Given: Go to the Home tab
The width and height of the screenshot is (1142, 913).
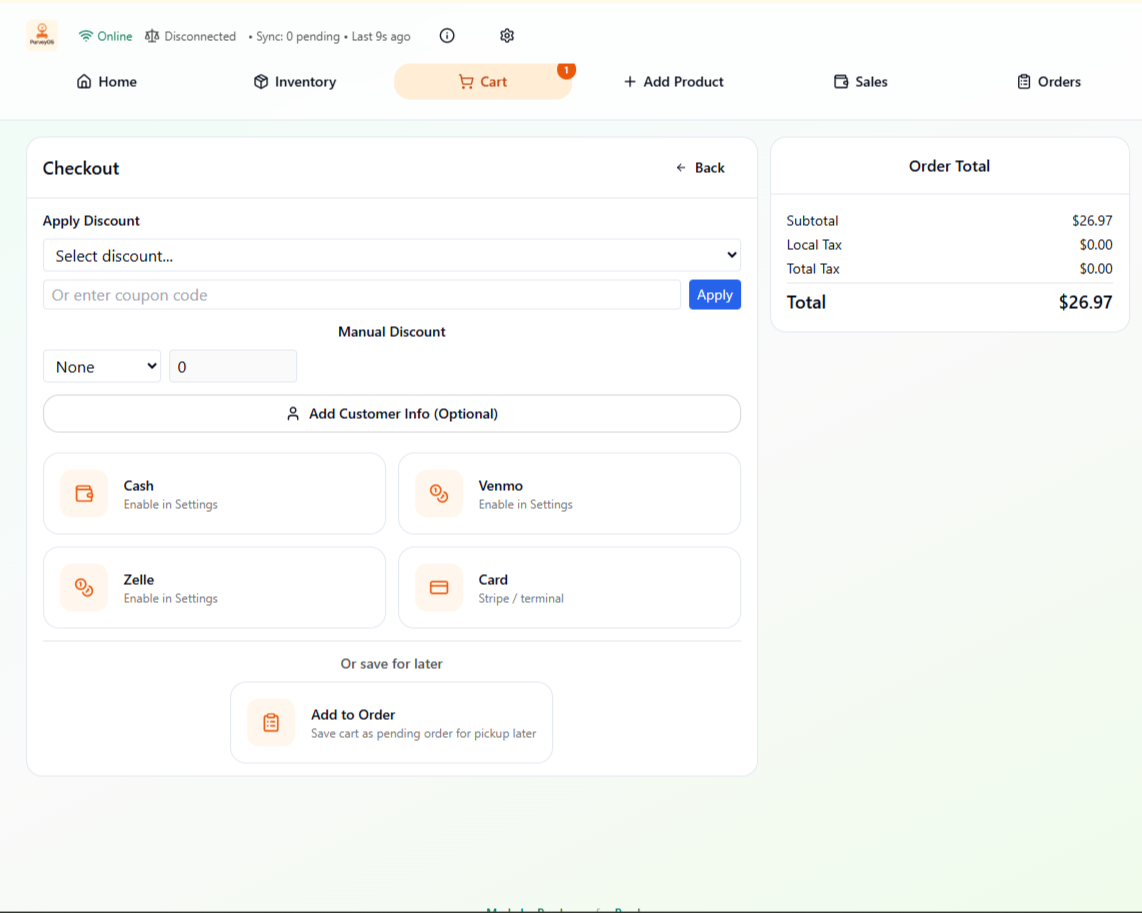Looking at the screenshot, I should pos(107,82).
